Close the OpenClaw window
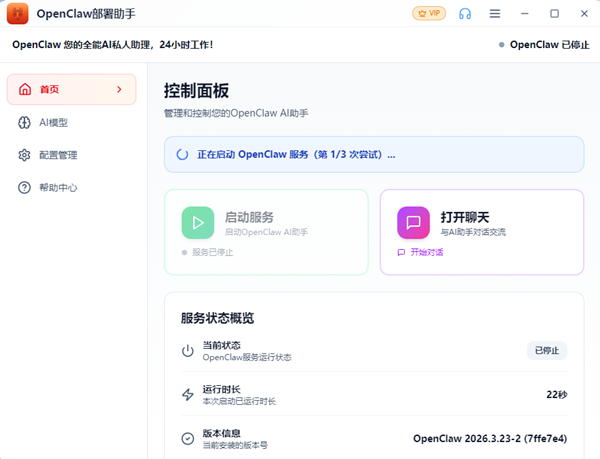 point(584,14)
